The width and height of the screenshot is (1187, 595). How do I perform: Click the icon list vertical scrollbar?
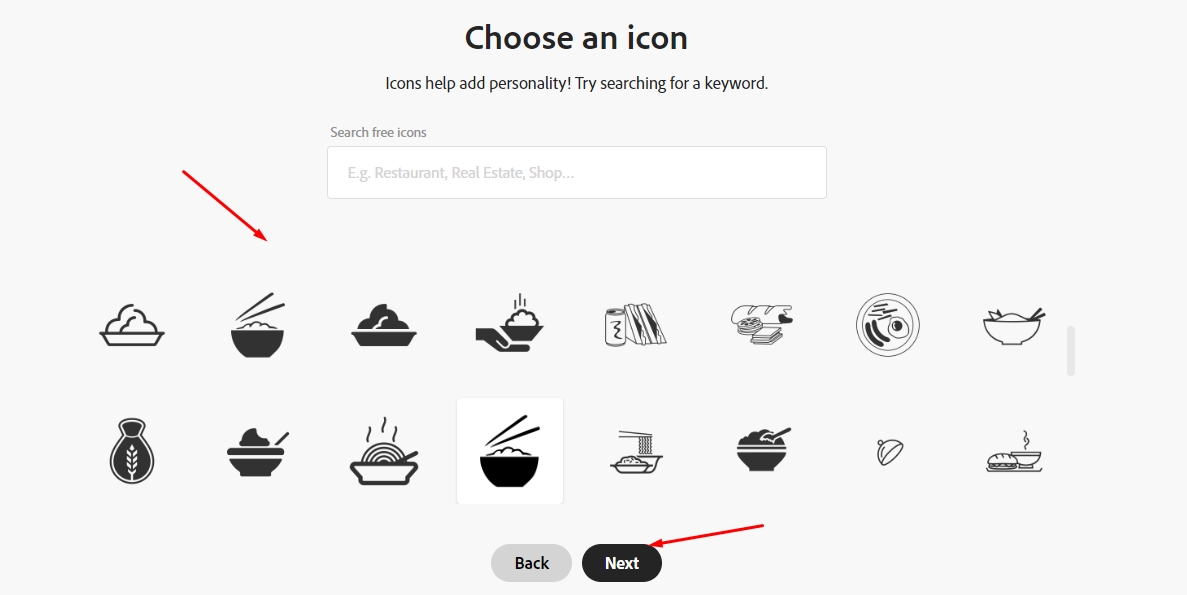(1070, 350)
